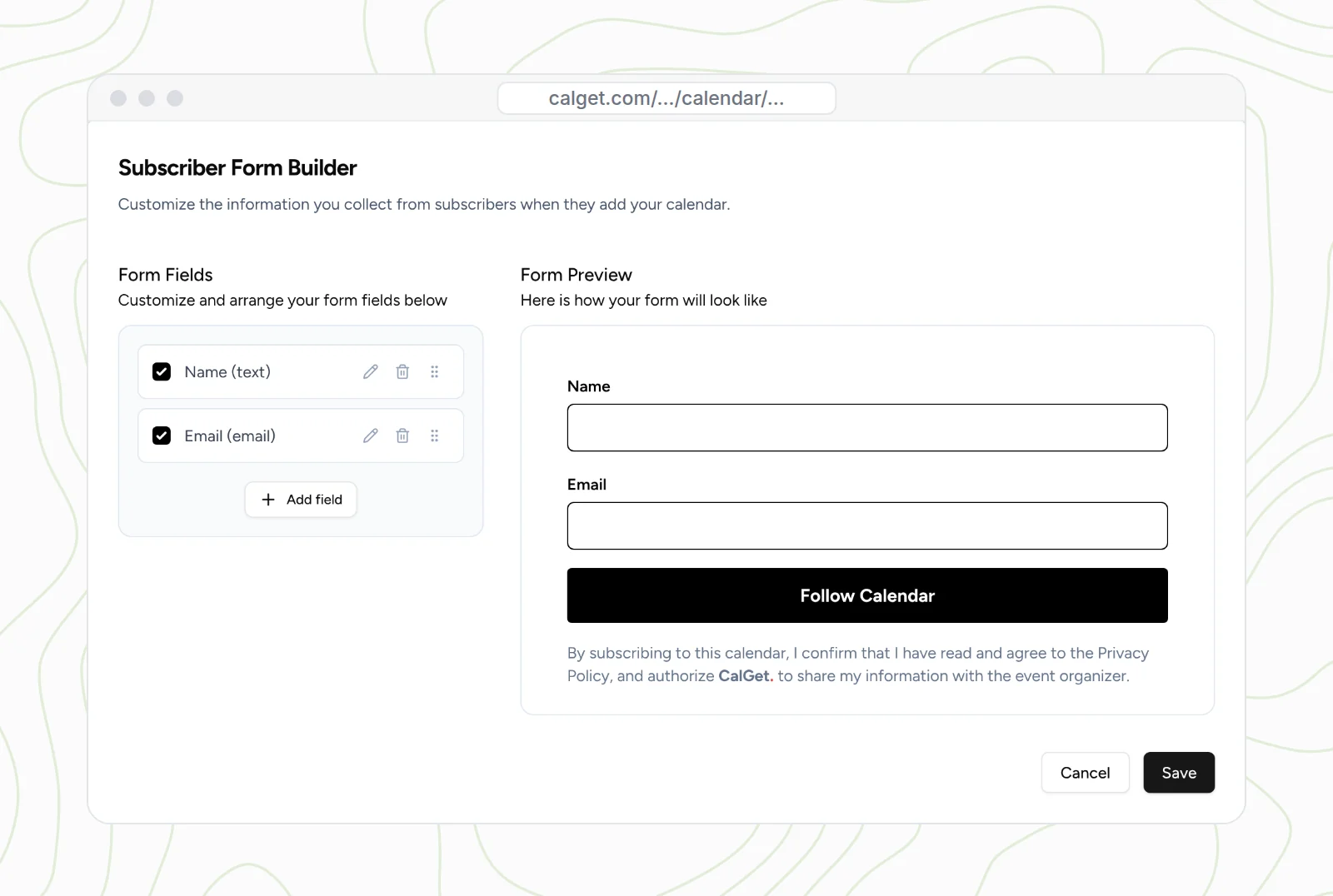Image resolution: width=1333 pixels, height=896 pixels.
Task: Delete the Email (email) field using trash icon
Action: tap(402, 436)
